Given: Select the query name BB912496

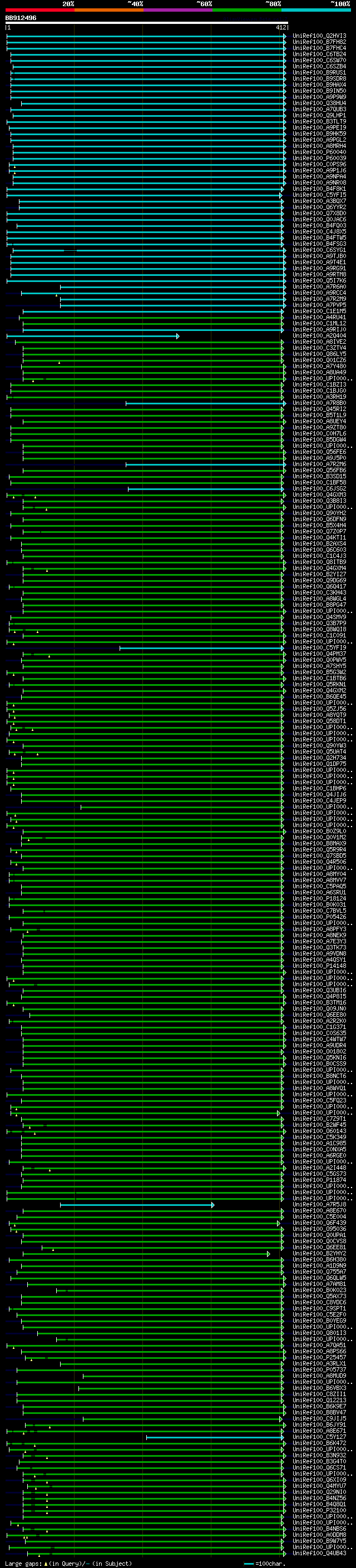Looking at the screenshot, I should (21, 18).
